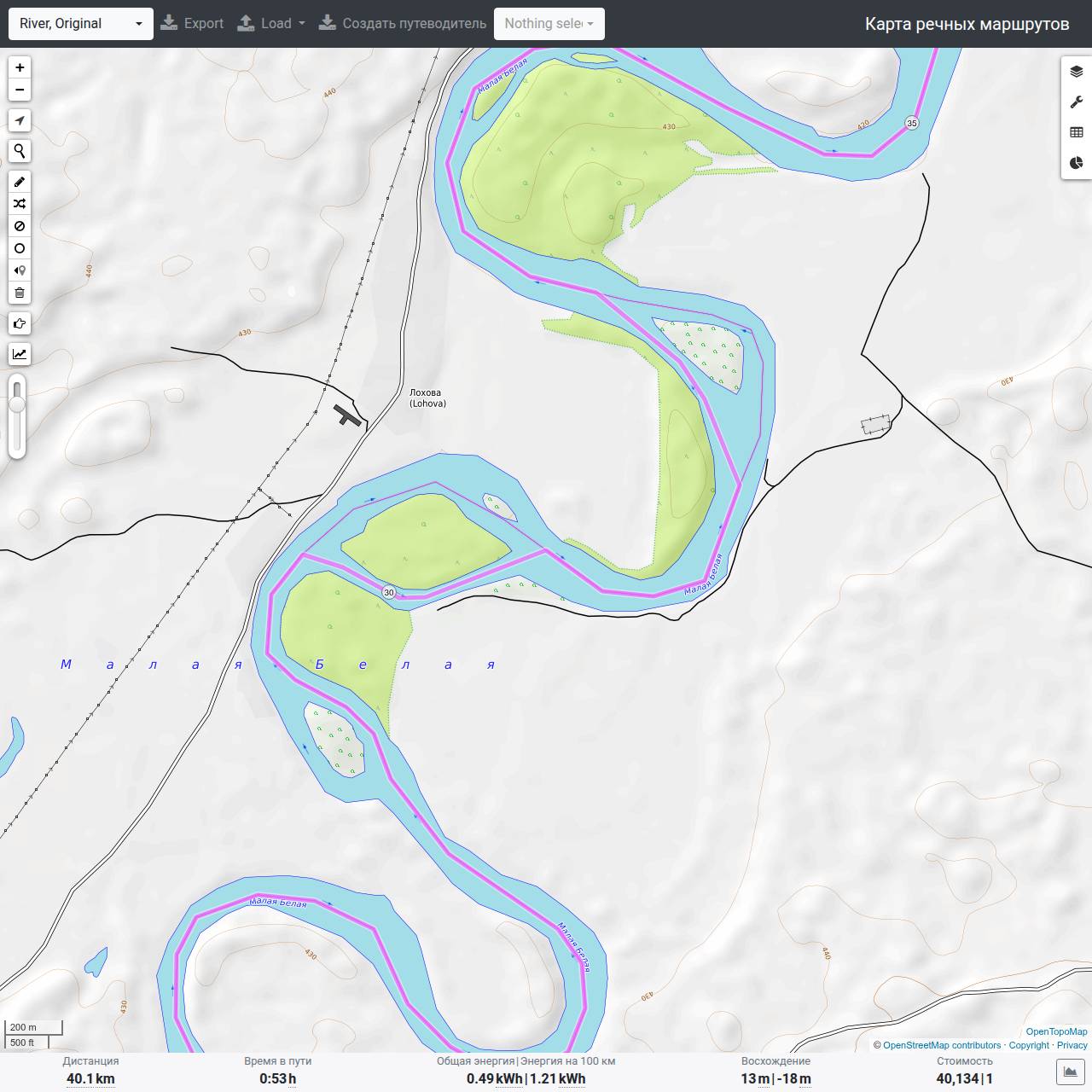Select the pencil draw route tool
Screen dimensions: 1092x1092
(x=20, y=182)
